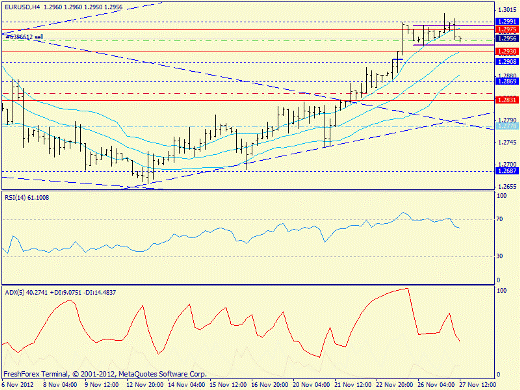The width and height of the screenshot is (520, 390).
Task: Select the red 1.2831 price level tag
Action: pos(507,100)
